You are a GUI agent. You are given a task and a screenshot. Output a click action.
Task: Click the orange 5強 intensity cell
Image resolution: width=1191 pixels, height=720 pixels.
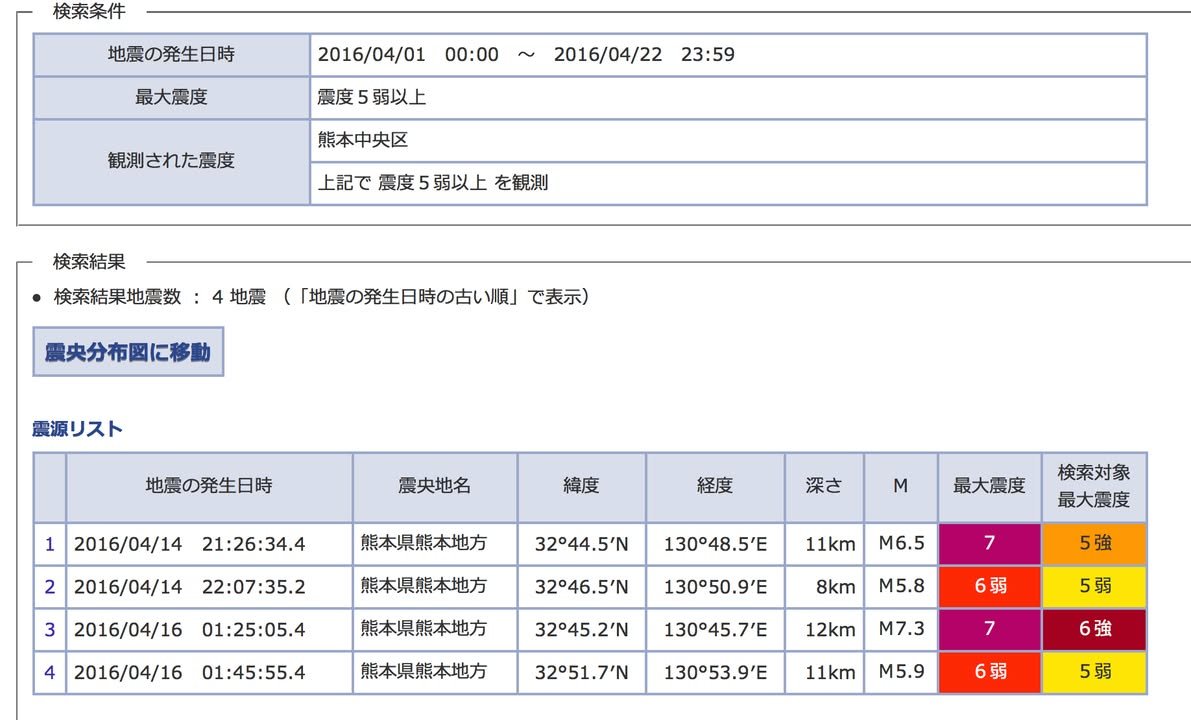[1094, 544]
